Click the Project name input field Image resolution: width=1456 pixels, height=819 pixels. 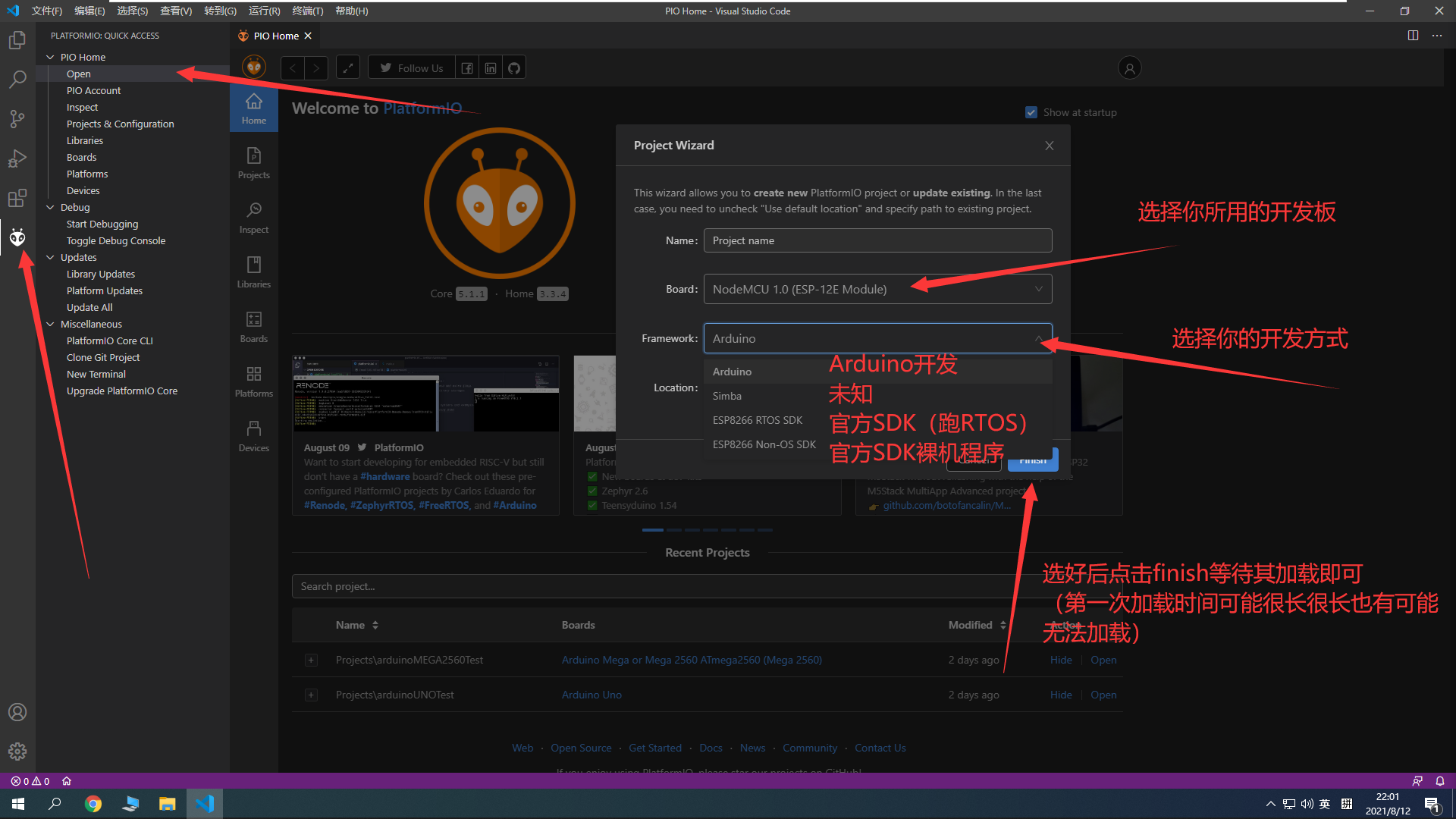[877, 240]
